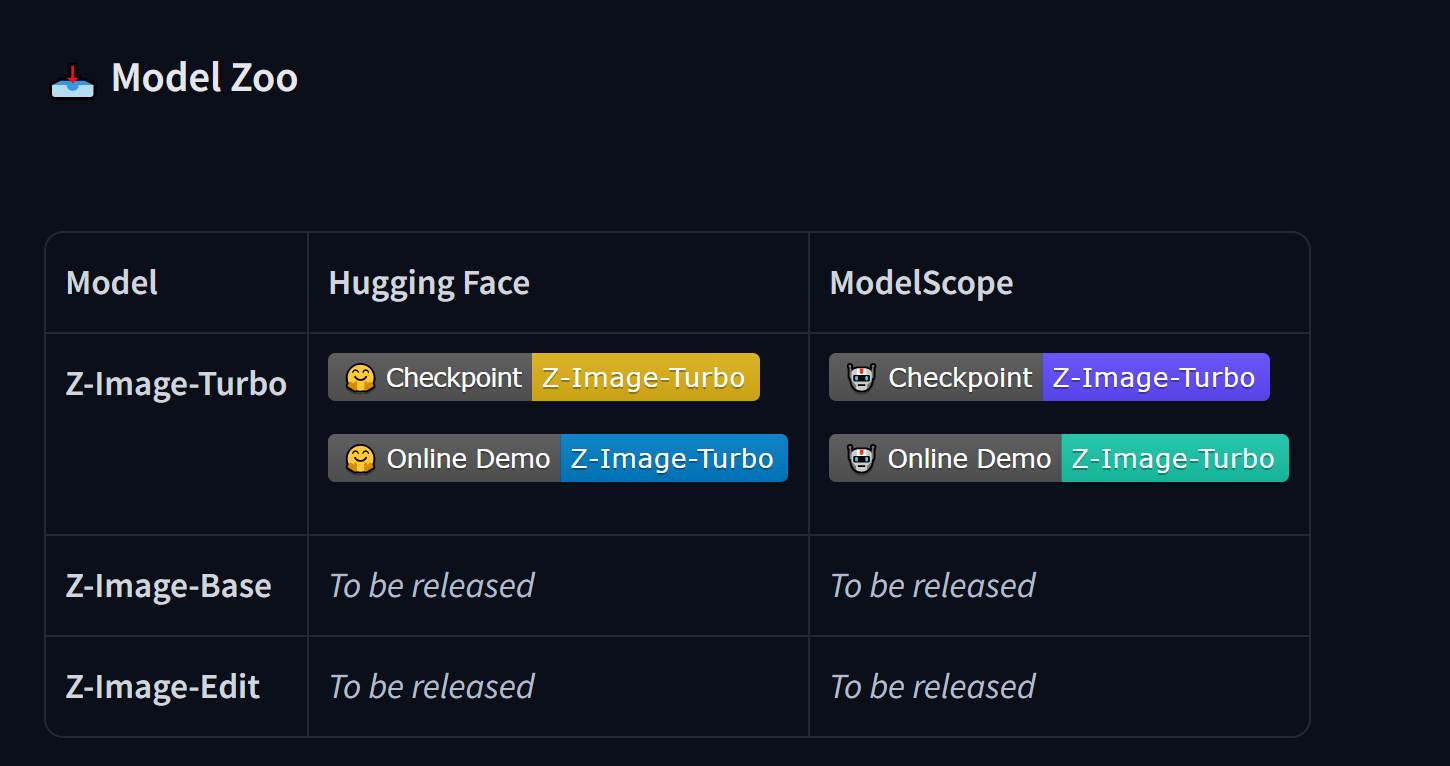Screen dimensions: 1450x766
Task: Open the blue Z-Image-Turbo Hugging Face demo badge
Action: [674, 458]
